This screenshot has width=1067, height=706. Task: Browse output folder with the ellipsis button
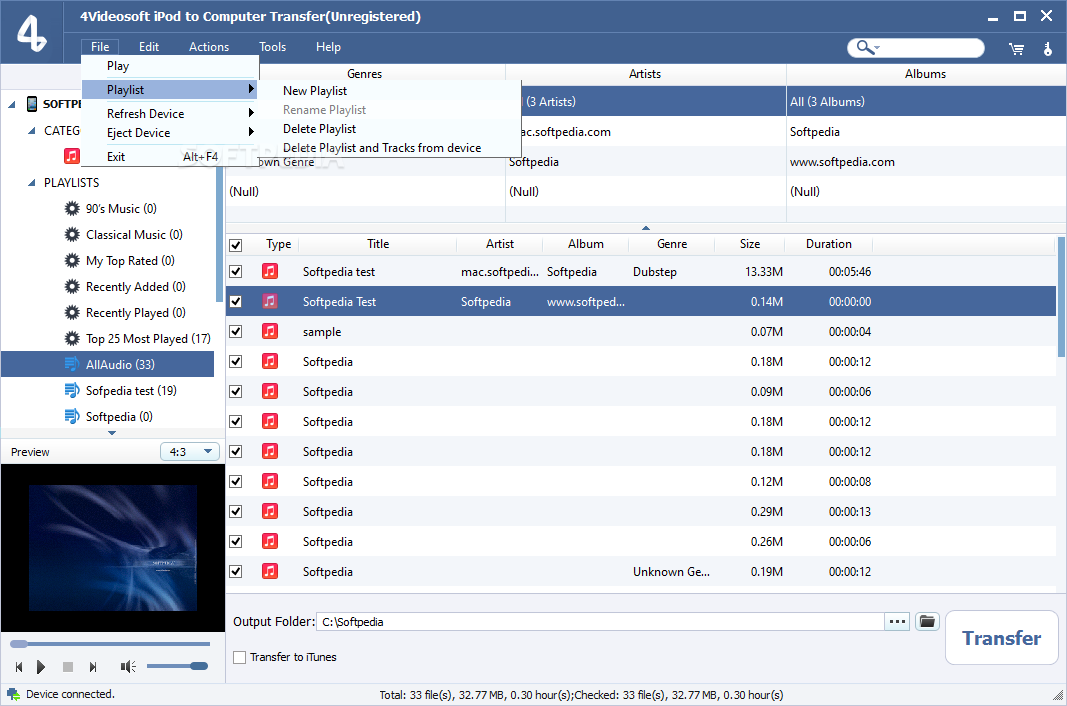tap(898, 621)
